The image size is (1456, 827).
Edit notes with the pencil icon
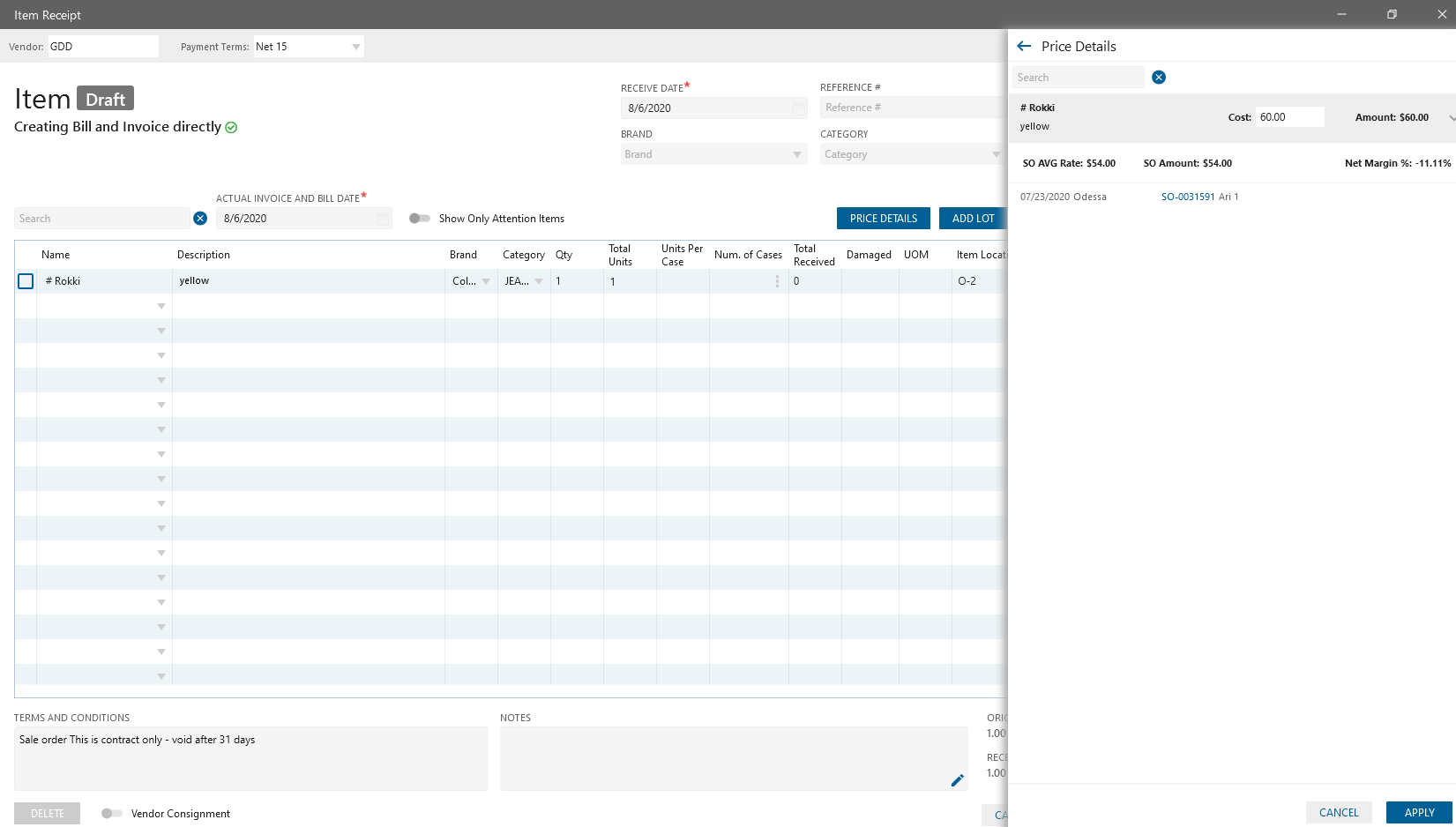[x=957, y=780]
